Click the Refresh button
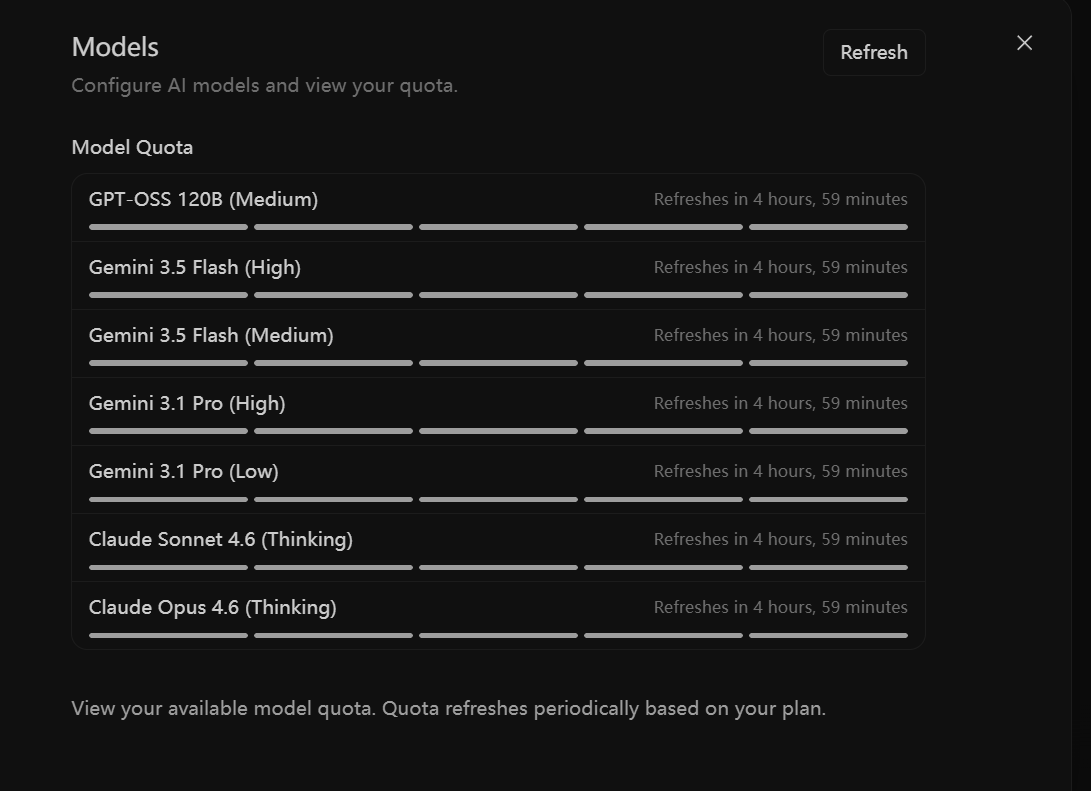Image resolution: width=1091 pixels, height=791 pixels. tap(874, 52)
